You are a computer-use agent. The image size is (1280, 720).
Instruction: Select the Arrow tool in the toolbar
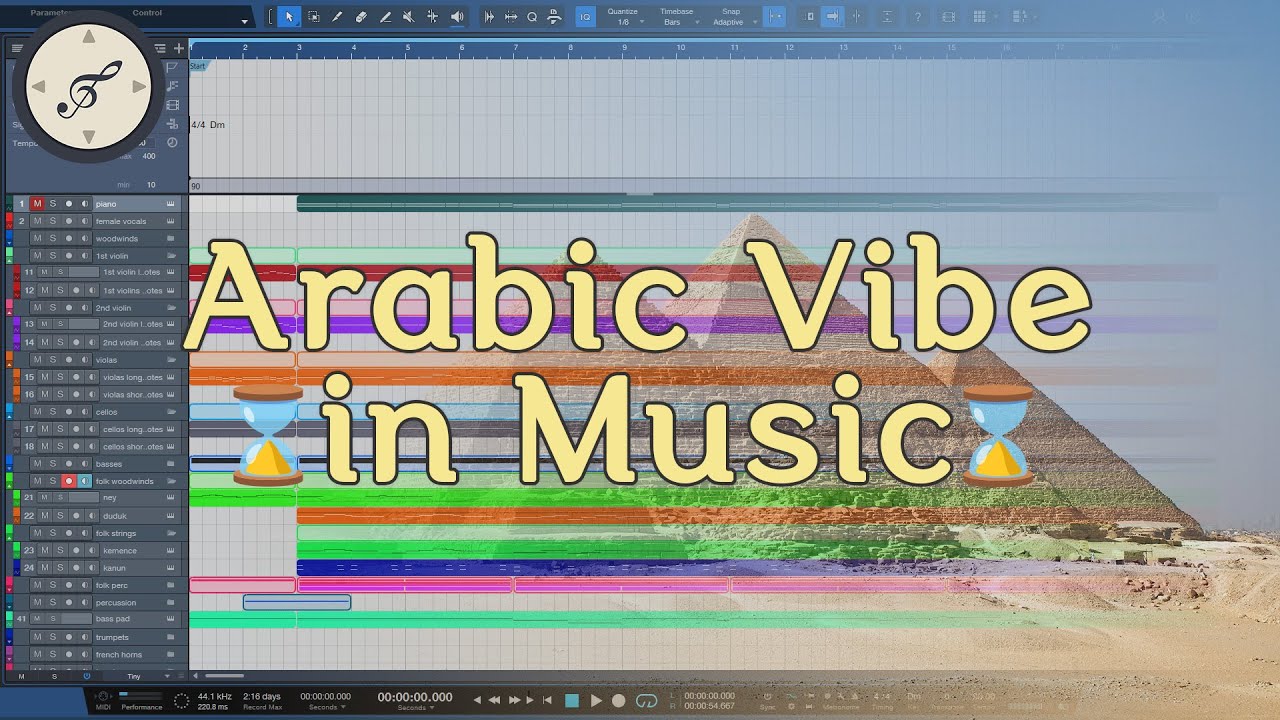coord(289,16)
